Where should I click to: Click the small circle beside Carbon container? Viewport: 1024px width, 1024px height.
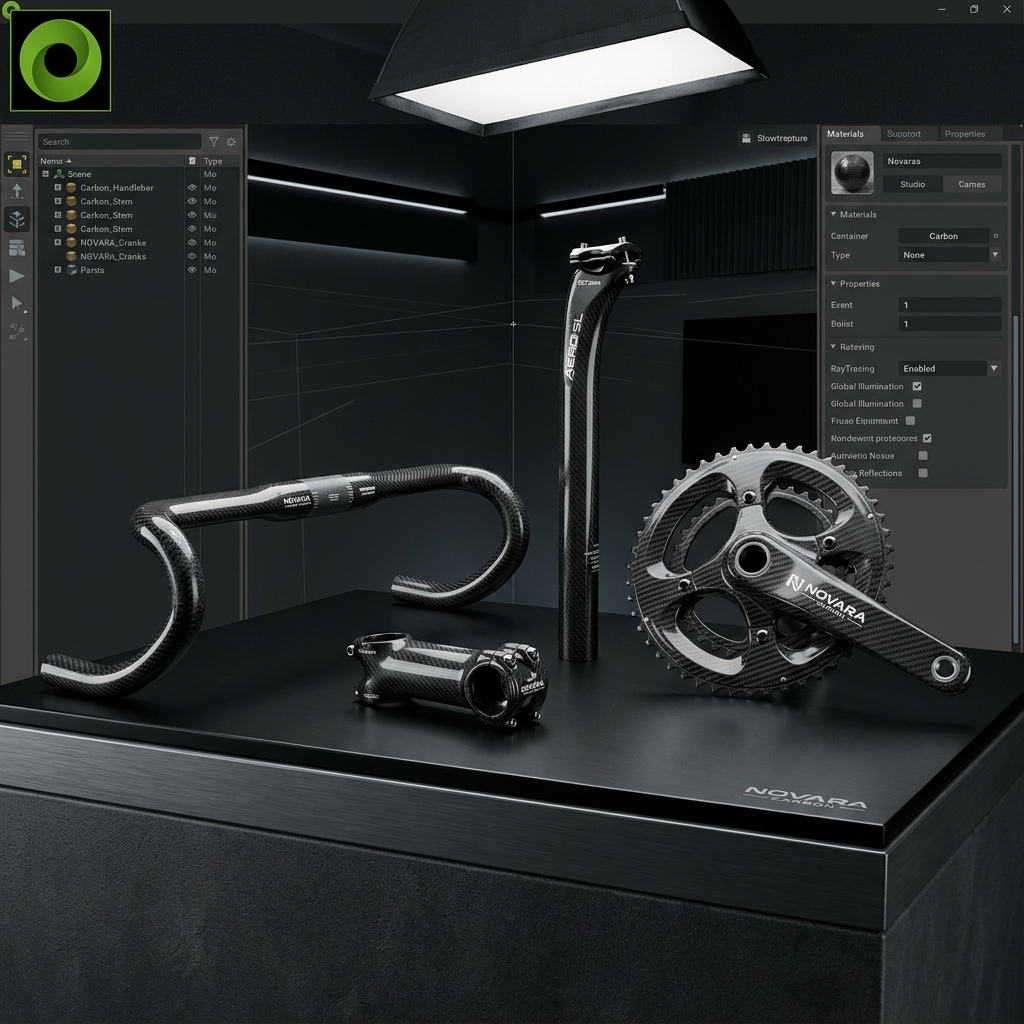pyautogui.click(x=996, y=236)
